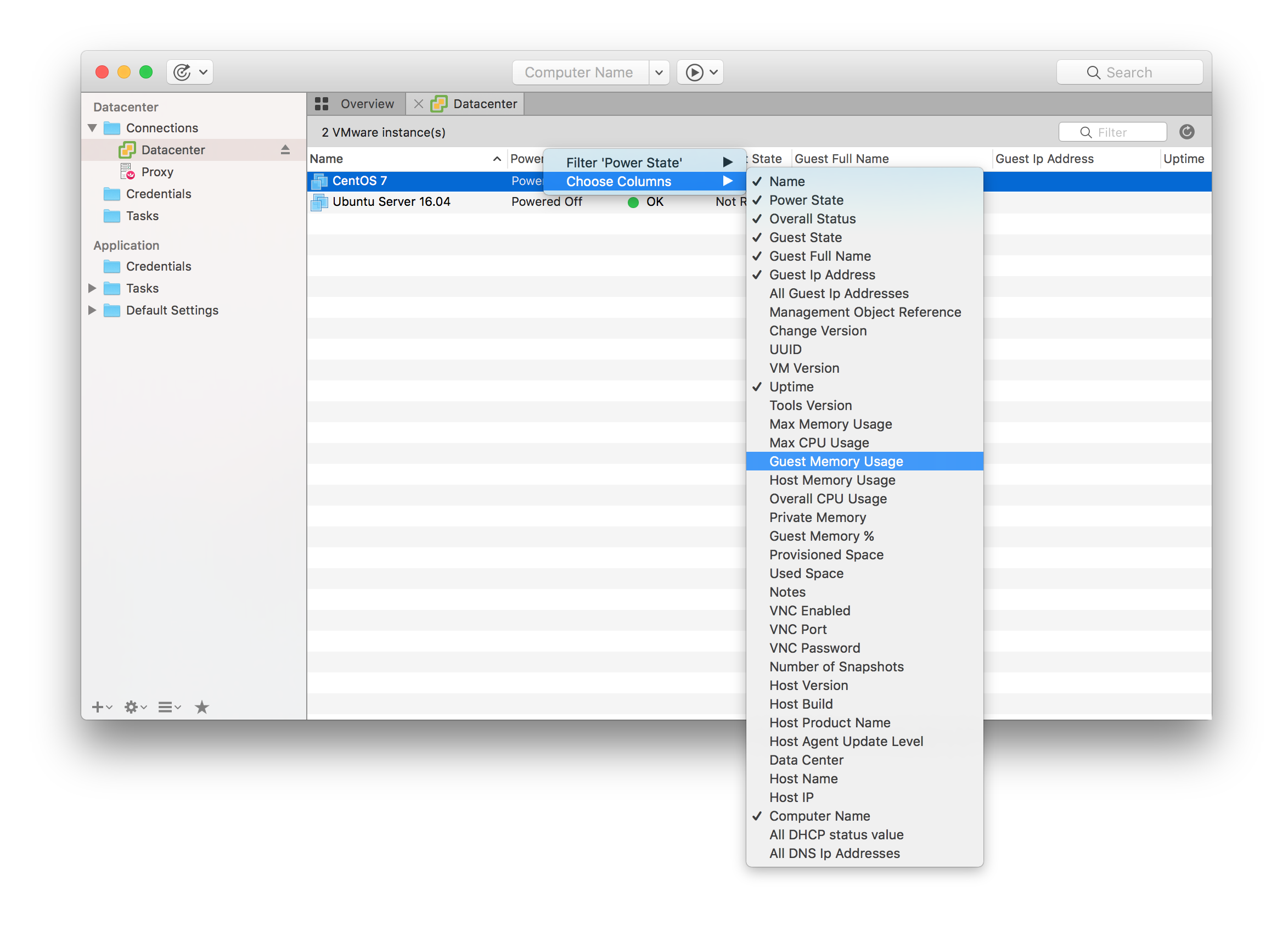Open the Choose Columns submenu
This screenshot has width=1288, height=931.
coord(645,181)
